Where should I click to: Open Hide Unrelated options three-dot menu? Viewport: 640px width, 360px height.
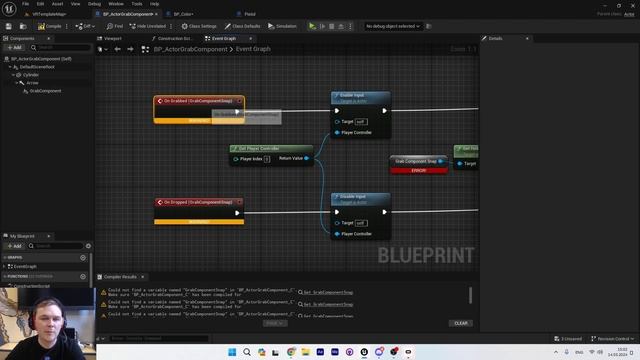pyautogui.click(x=171, y=26)
